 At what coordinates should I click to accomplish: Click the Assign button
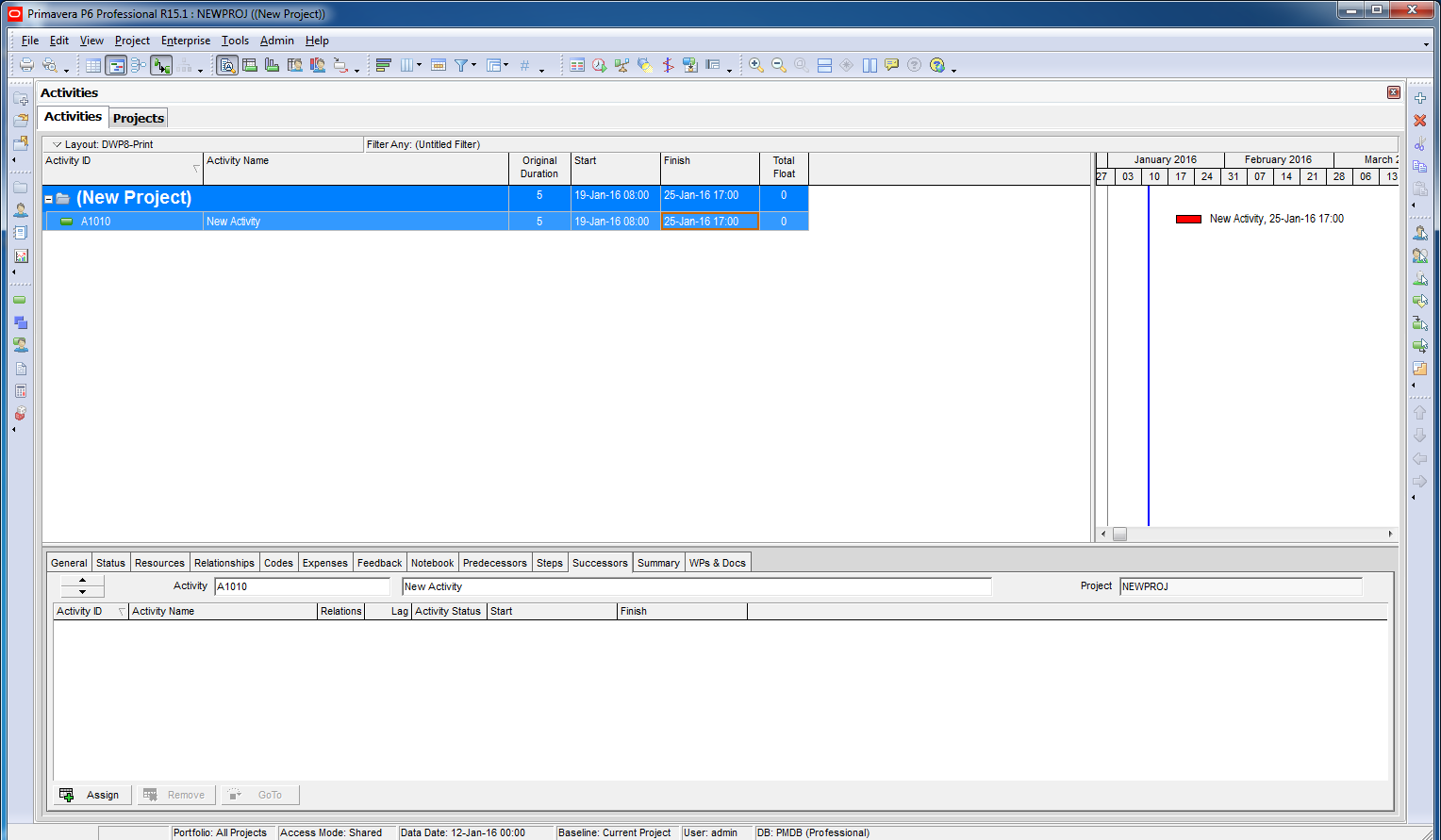point(91,795)
